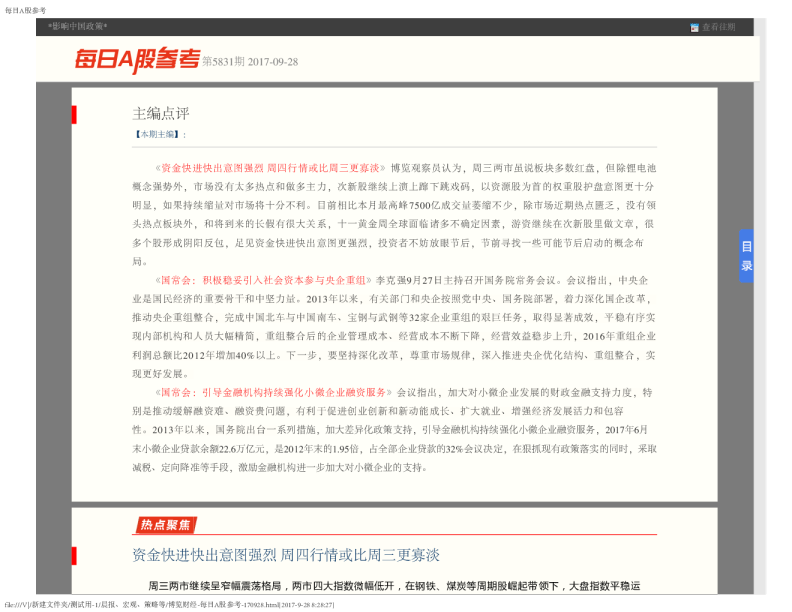792x612 pixels.
Task: Open link 国常会：积极稳妥引入社会资本参与央企重组
Action: tap(263, 280)
